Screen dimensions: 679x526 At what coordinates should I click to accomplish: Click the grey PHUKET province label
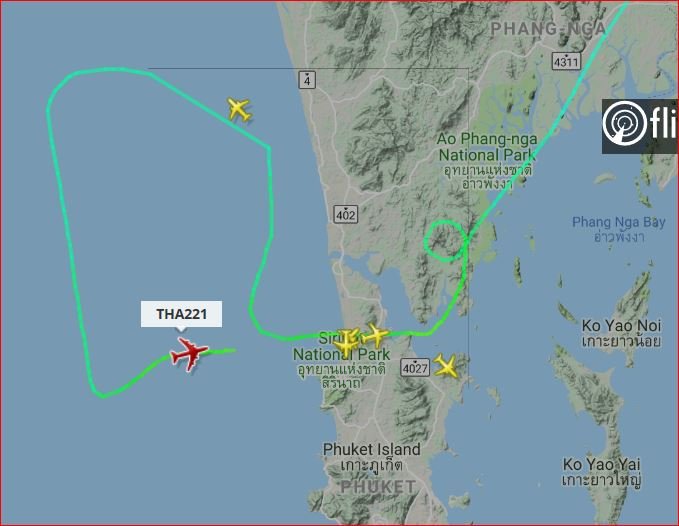click(378, 487)
